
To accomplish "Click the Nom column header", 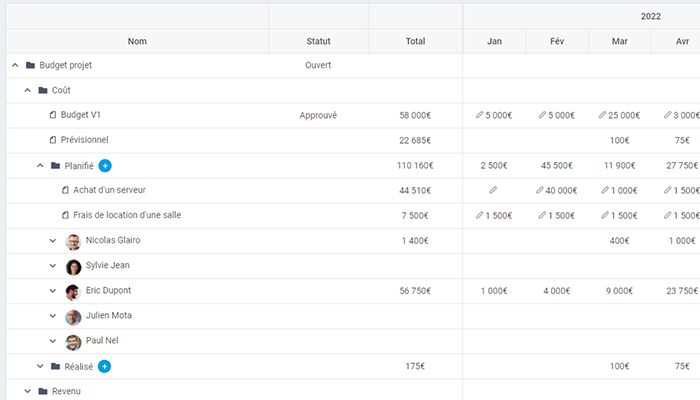I will click(137, 41).
